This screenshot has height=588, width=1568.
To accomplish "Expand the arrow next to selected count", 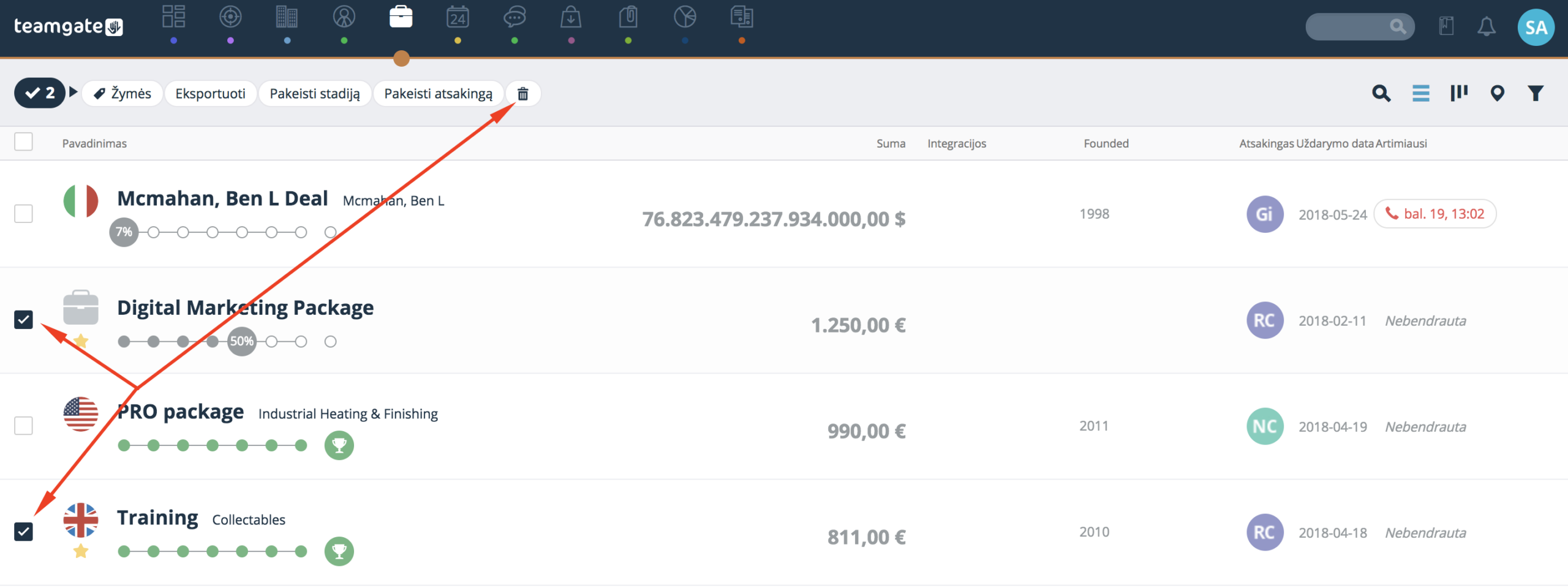I will [73, 92].
